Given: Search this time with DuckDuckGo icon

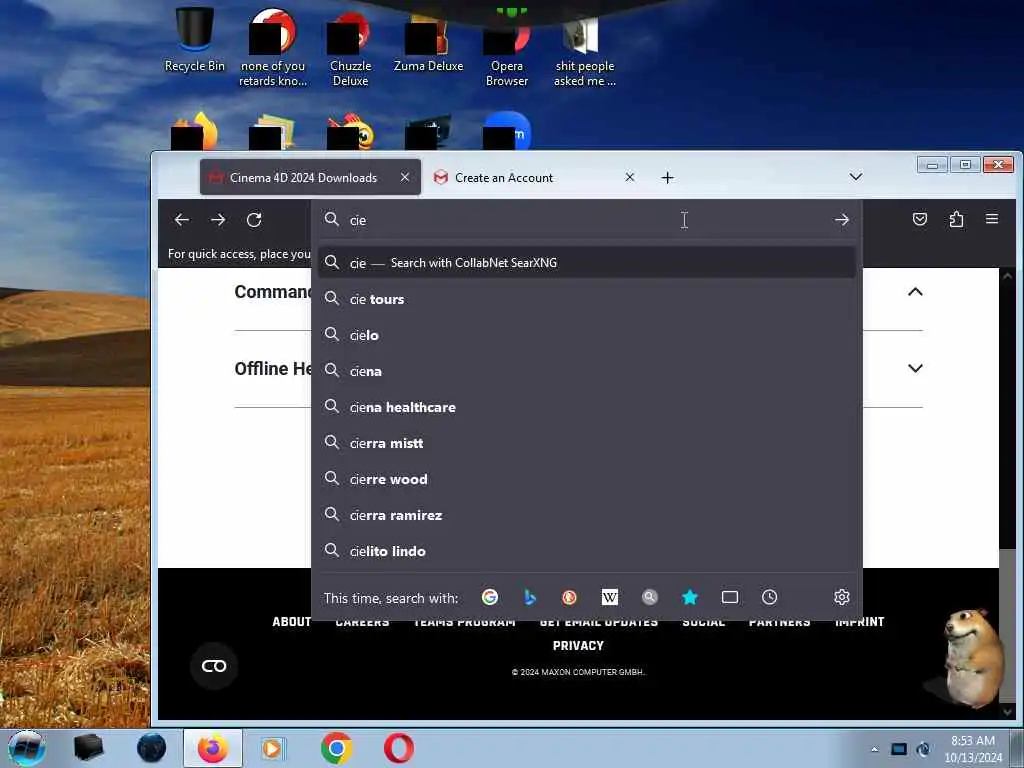Looking at the screenshot, I should (x=569, y=597).
